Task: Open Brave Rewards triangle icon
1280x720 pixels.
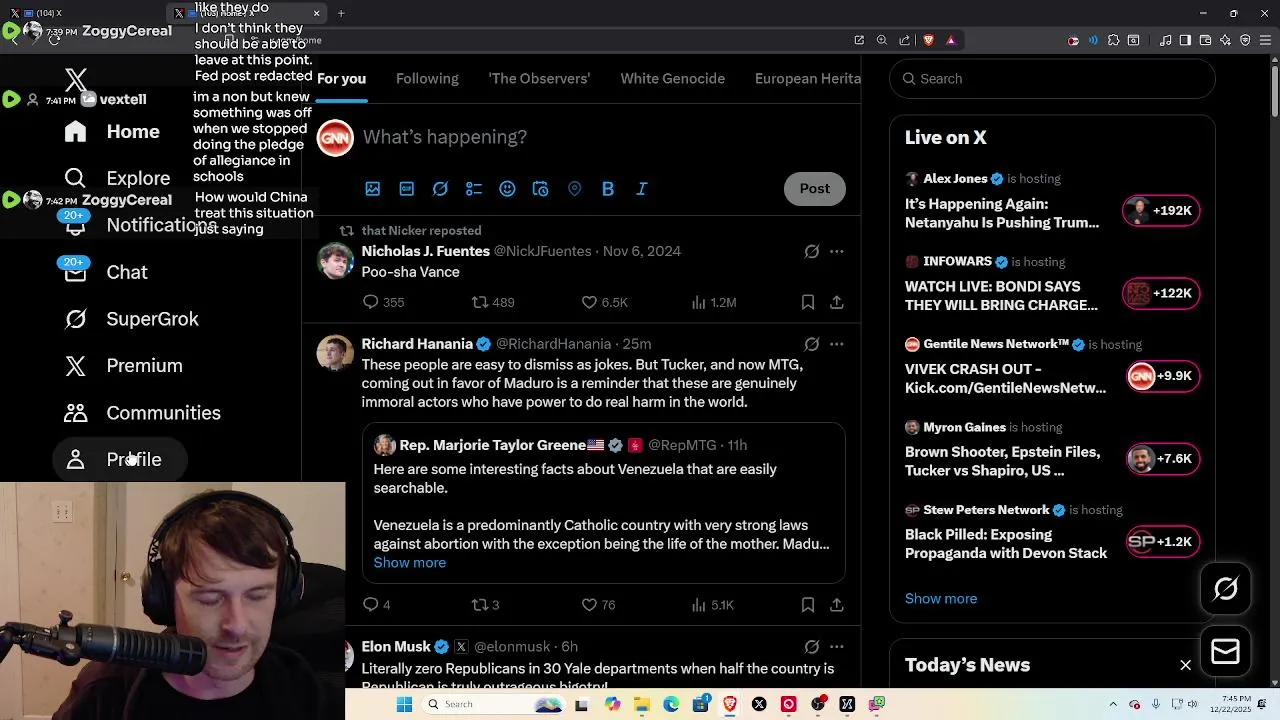Action: coord(950,40)
